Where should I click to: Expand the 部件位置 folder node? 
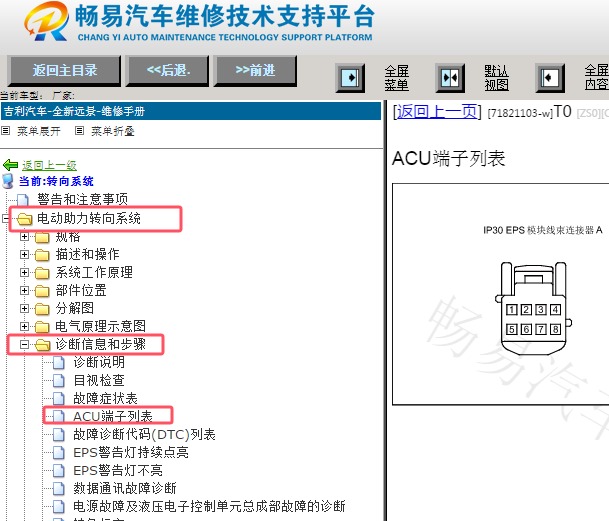pyautogui.click(x=24, y=290)
